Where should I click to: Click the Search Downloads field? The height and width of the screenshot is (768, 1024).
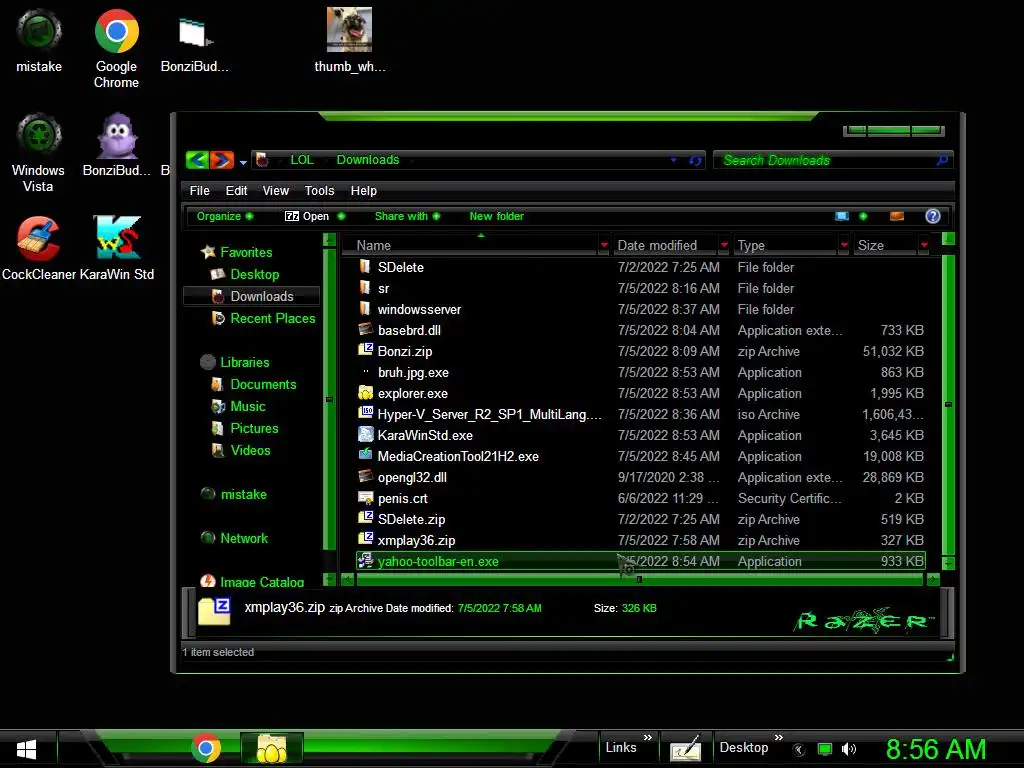833,160
